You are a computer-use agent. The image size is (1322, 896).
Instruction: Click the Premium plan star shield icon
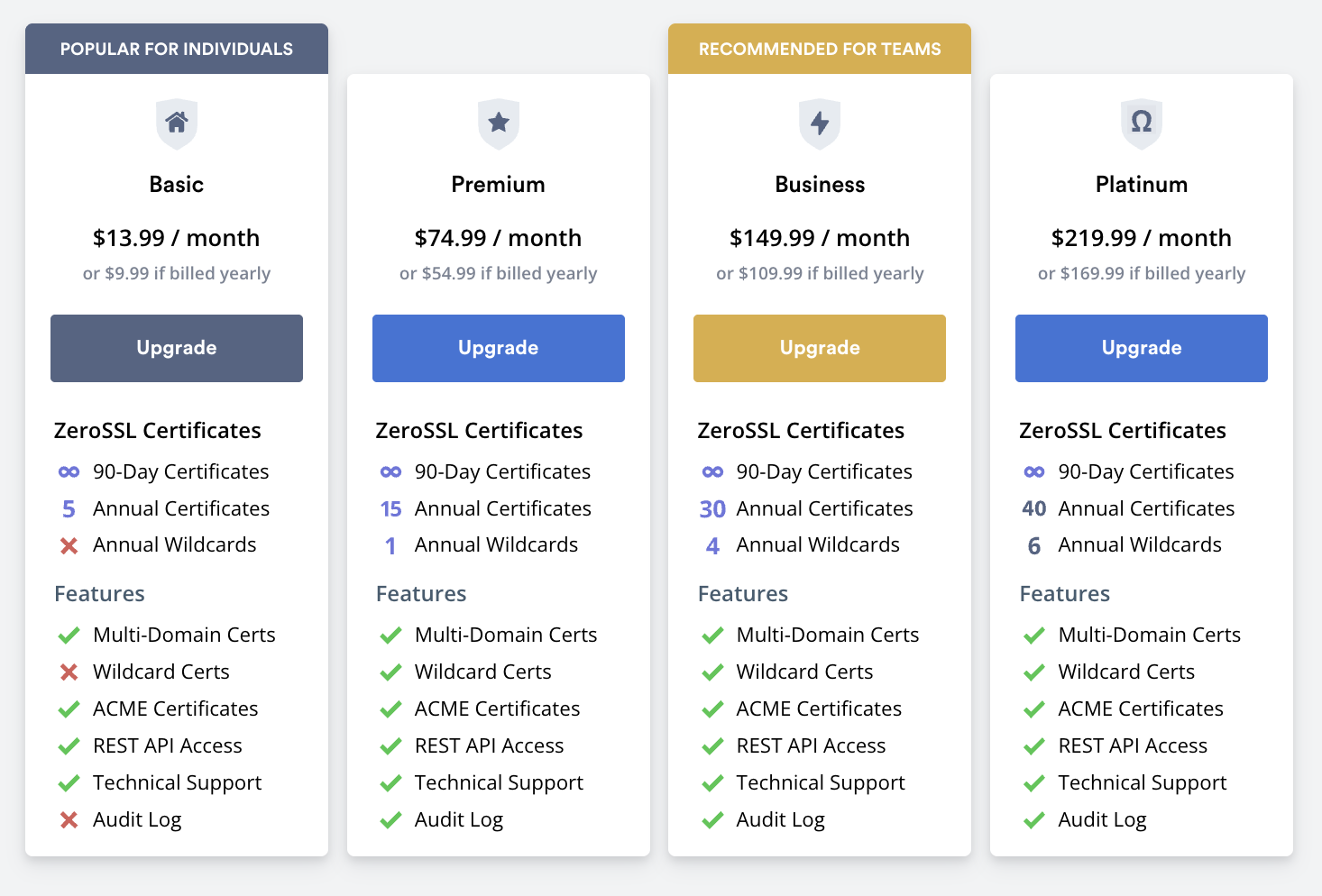coord(499,123)
